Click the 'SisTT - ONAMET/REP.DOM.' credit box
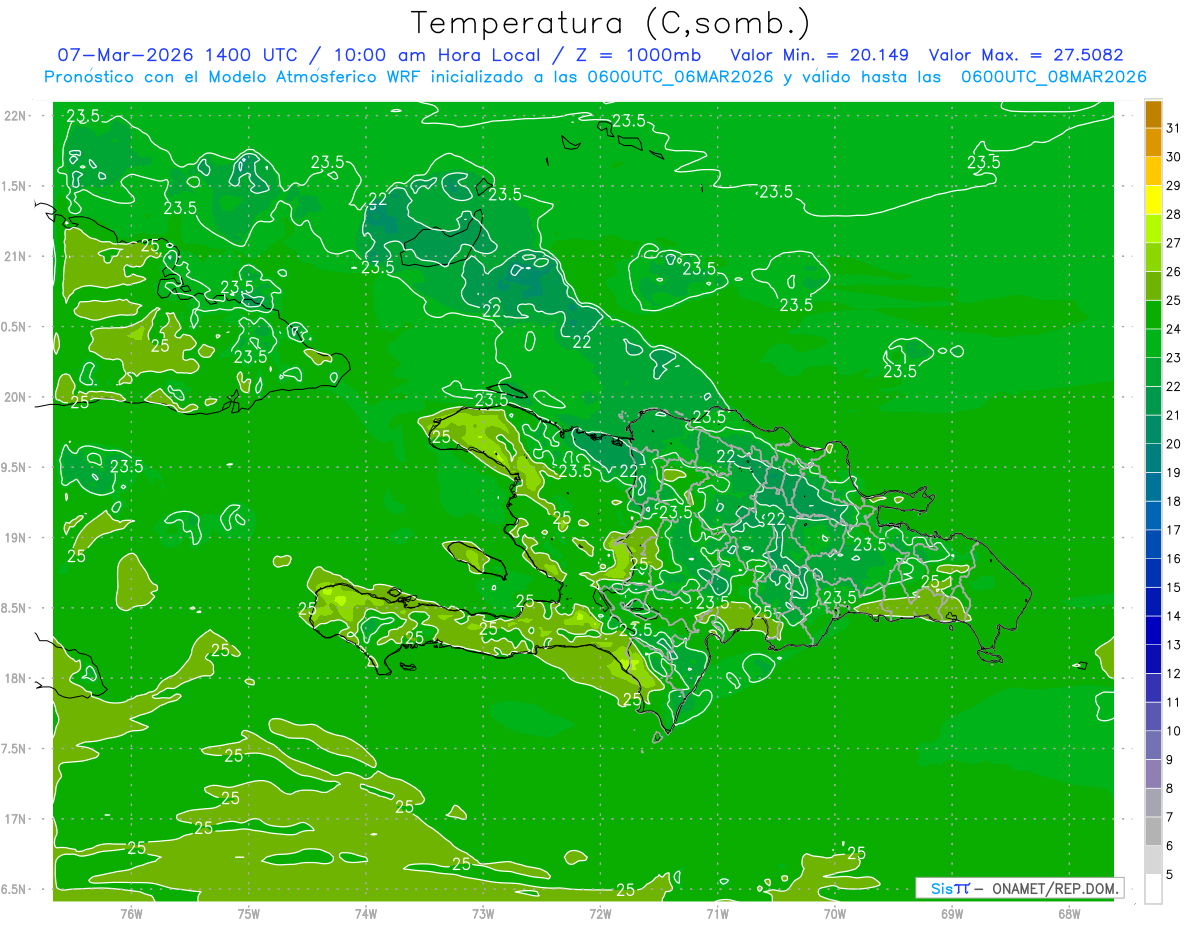 coord(1019,888)
